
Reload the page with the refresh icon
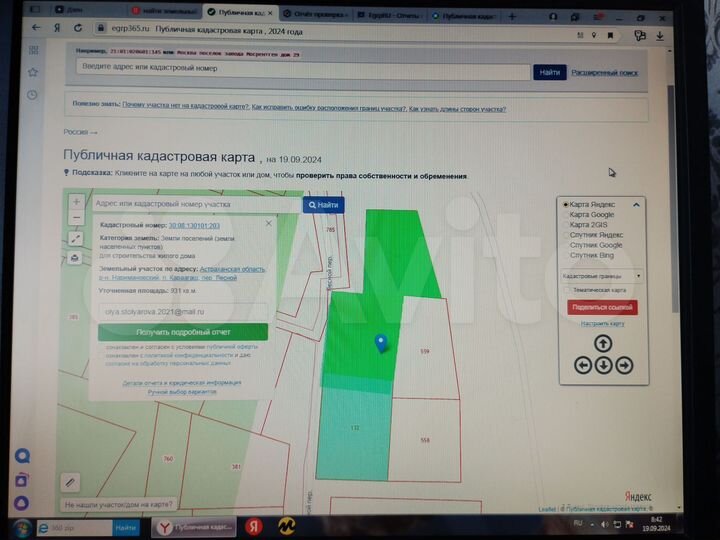click(x=78, y=28)
